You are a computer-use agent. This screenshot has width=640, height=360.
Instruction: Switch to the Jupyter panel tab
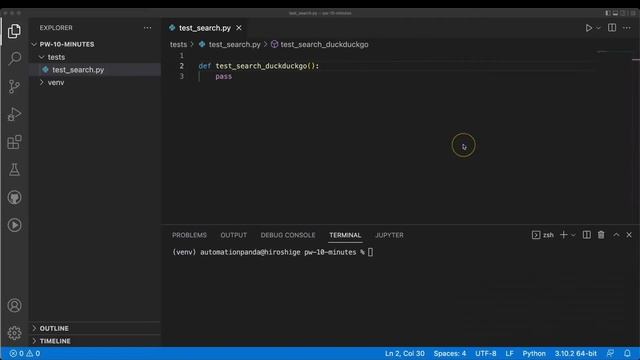(x=389, y=235)
